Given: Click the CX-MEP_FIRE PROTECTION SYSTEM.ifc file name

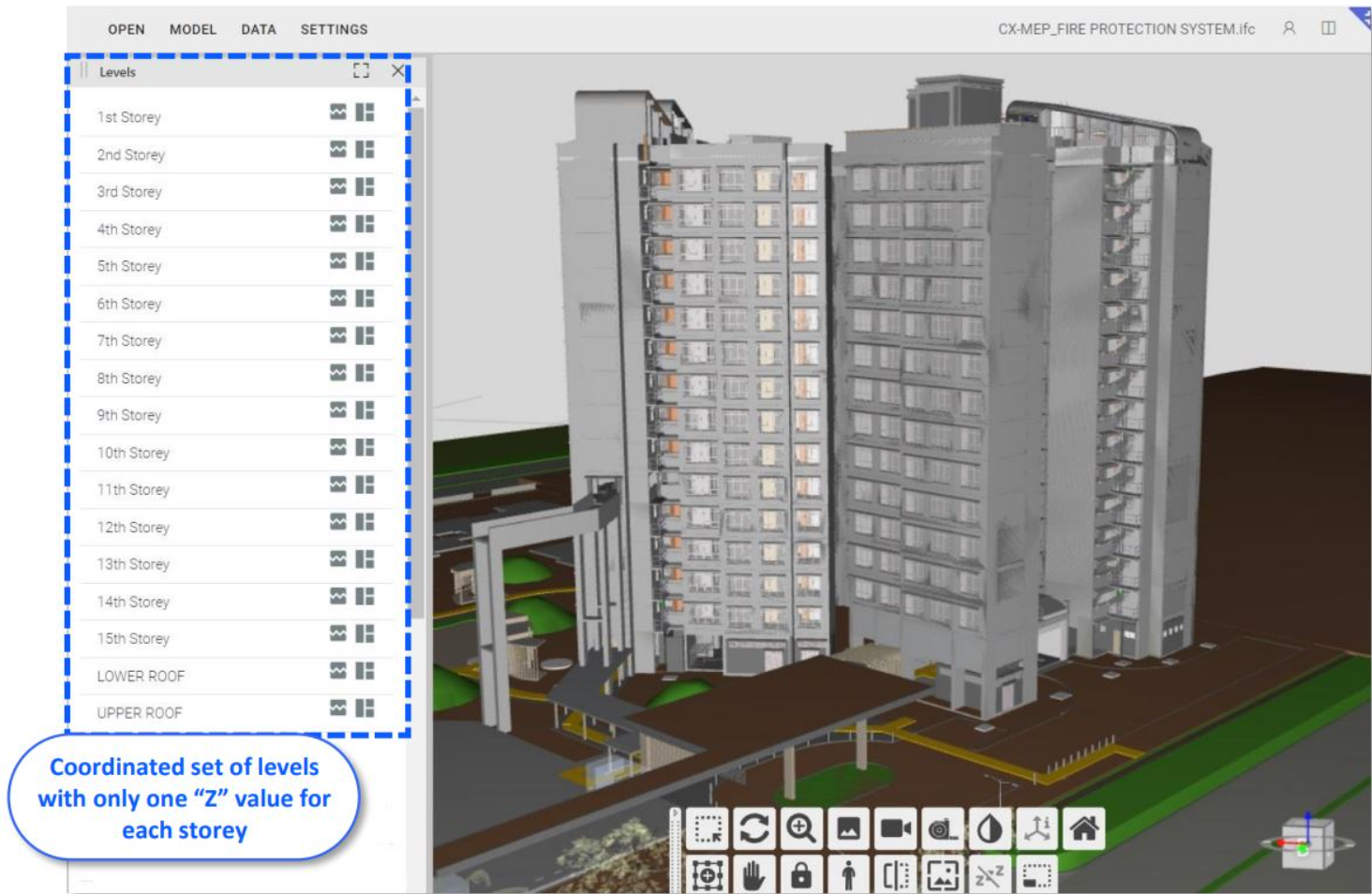Looking at the screenshot, I should coord(1126,29).
